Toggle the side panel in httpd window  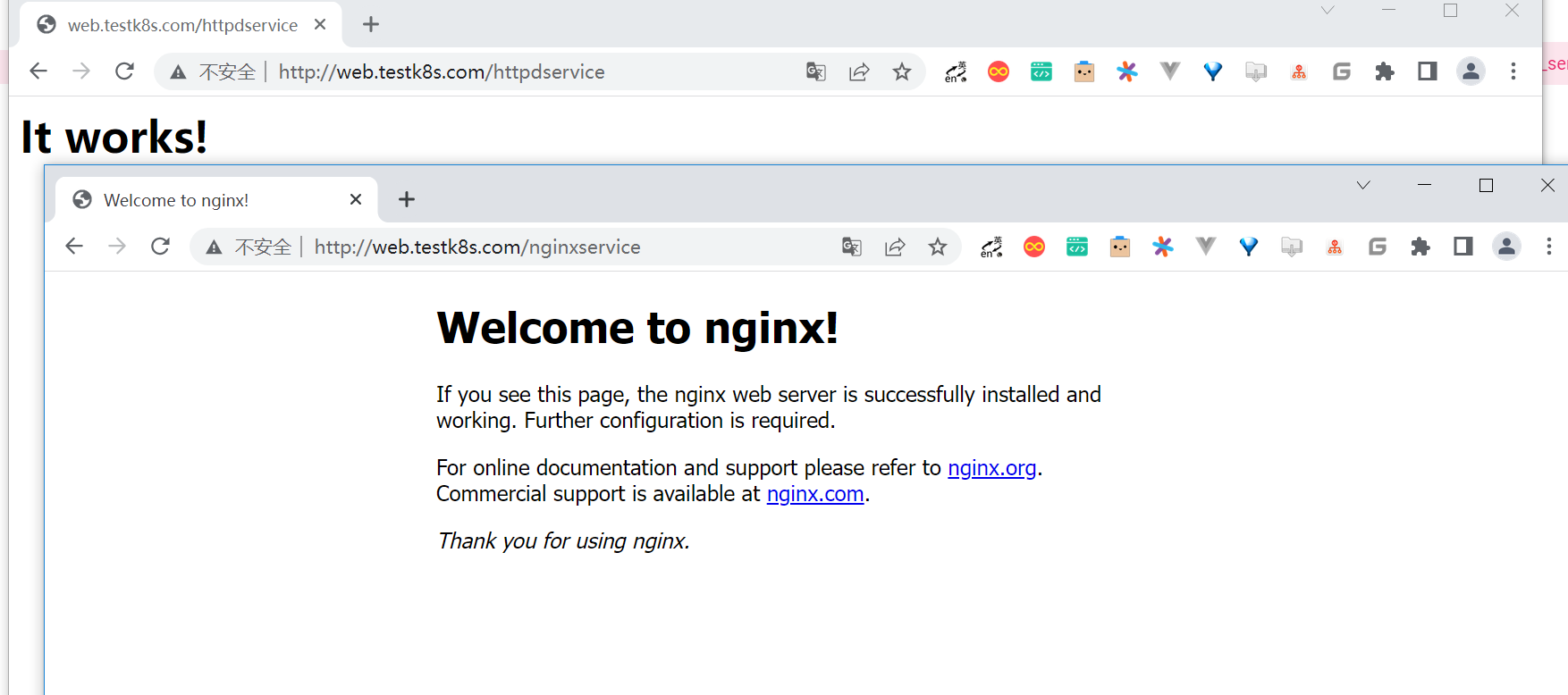(x=1428, y=71)
